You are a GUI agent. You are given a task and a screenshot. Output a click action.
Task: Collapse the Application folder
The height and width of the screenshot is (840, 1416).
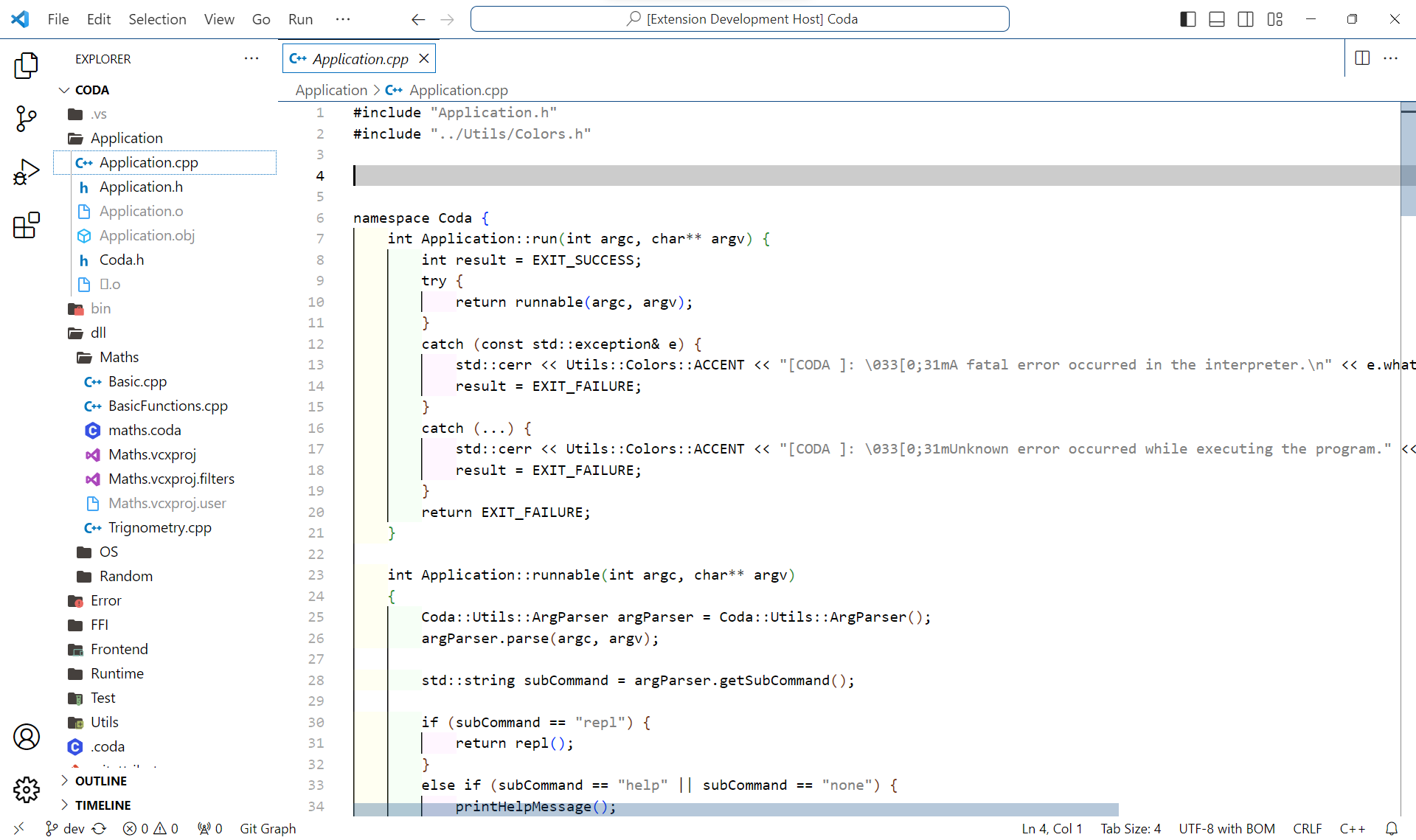click(167, 139)
